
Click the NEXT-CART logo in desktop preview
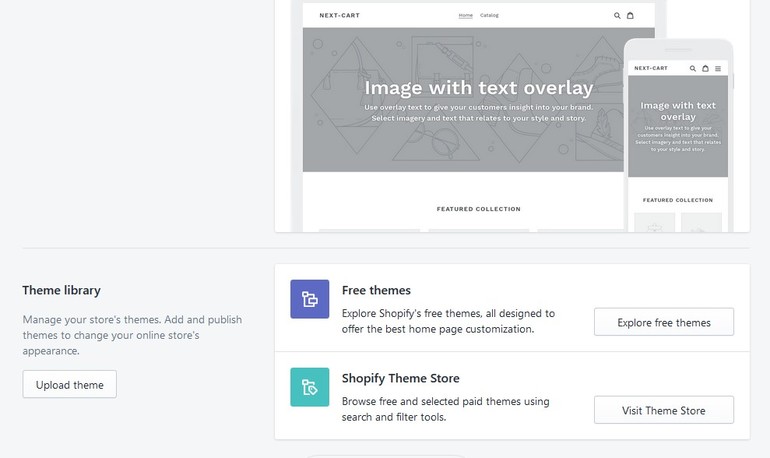click(x=339, y=15)
